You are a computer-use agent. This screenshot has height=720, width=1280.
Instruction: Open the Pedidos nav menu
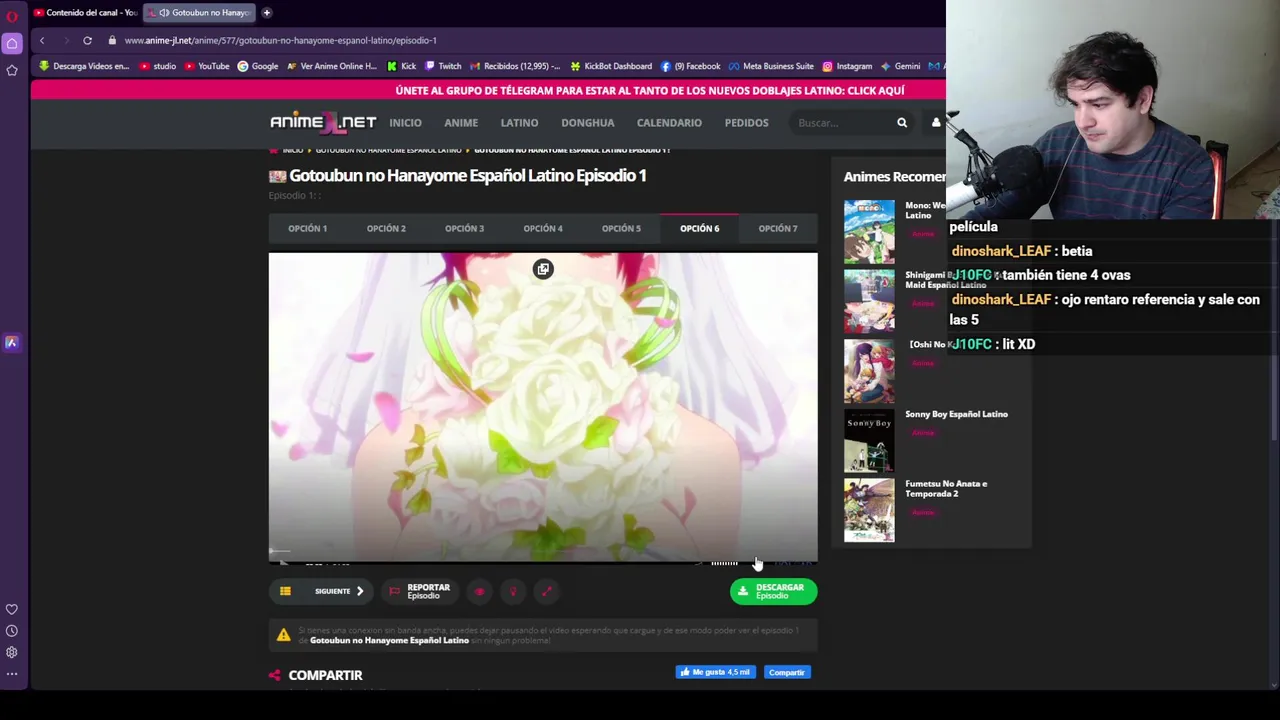[747, 123]
